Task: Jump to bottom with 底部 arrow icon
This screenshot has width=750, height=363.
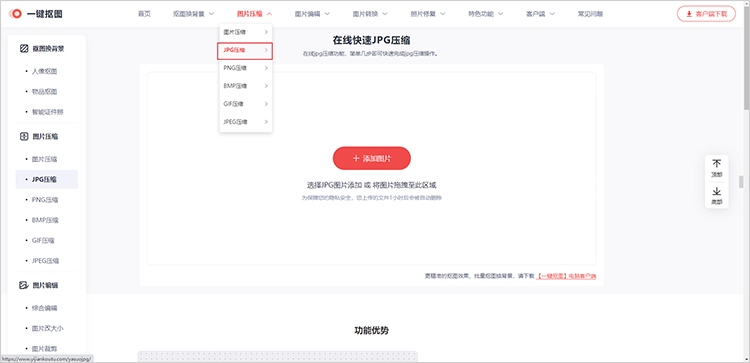Action: click(717, 192)
